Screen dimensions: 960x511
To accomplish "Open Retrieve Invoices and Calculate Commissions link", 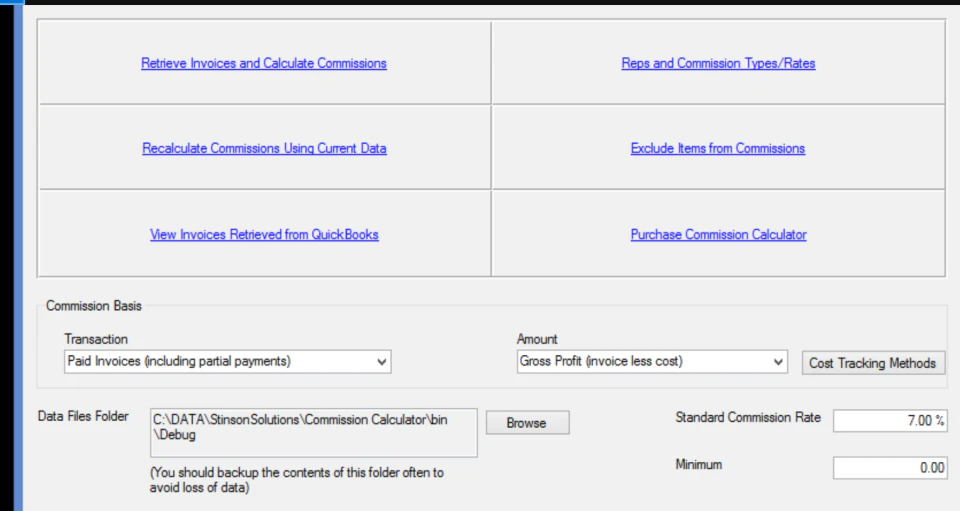I will tap(264, 63).
